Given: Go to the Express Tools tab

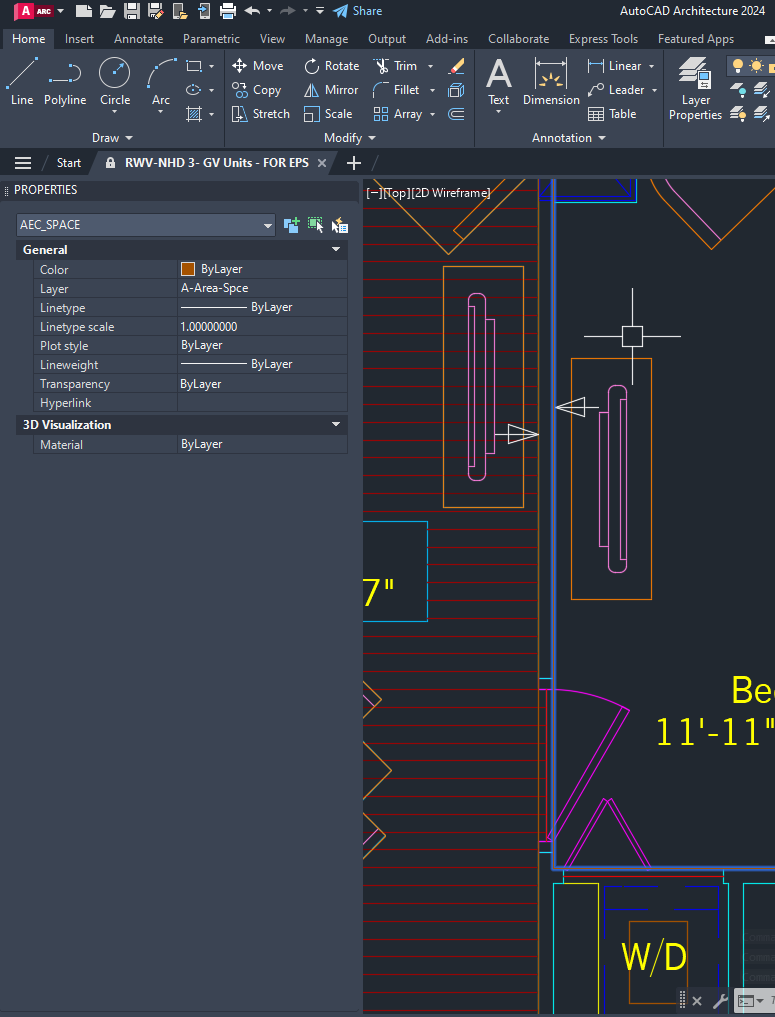Looking at the screenshot, I should pos(603,39).
